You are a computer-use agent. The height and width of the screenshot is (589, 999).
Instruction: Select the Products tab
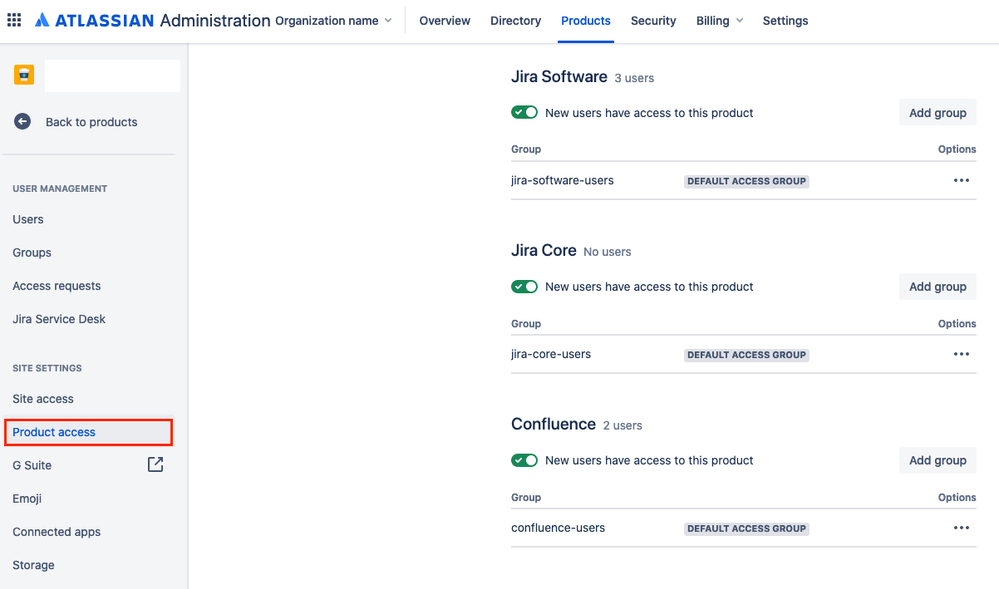[586, 20]
